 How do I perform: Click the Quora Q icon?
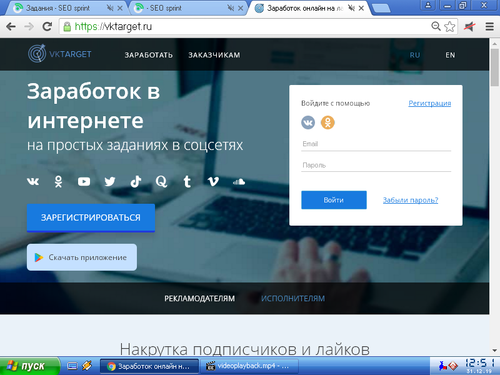click(161, 182)
